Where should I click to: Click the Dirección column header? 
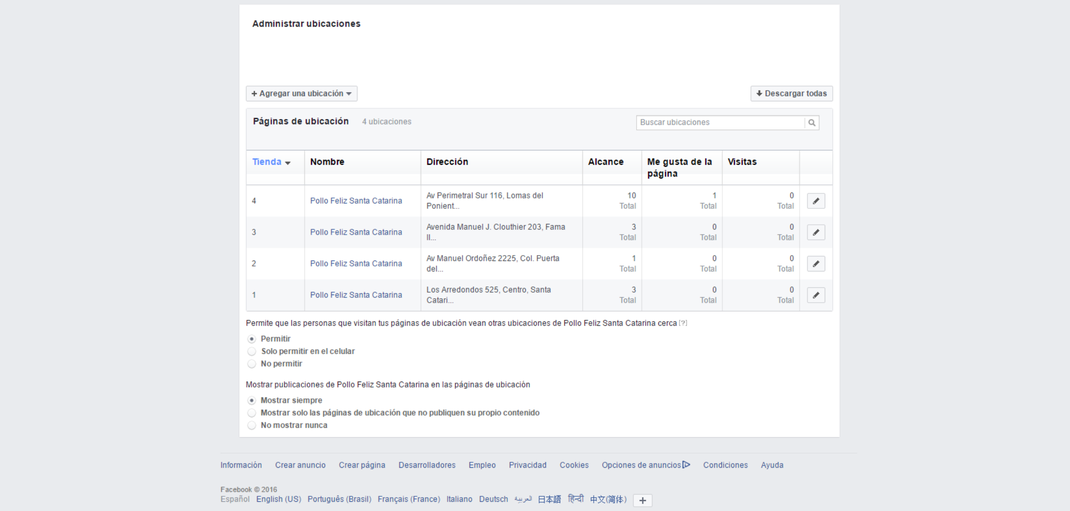pyautogui.click(x=447, y=162)
